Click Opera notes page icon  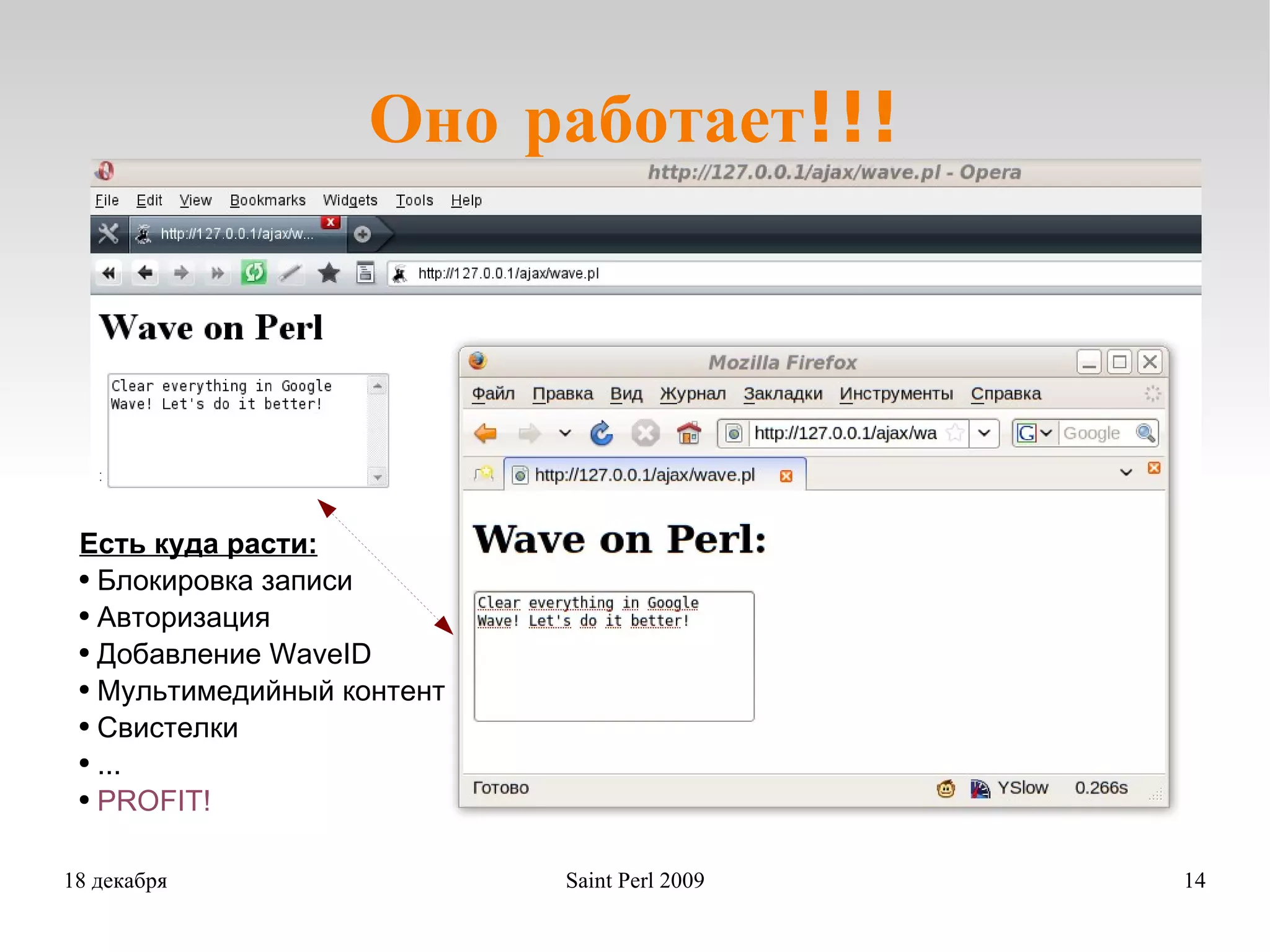click(x=365, y=273)
